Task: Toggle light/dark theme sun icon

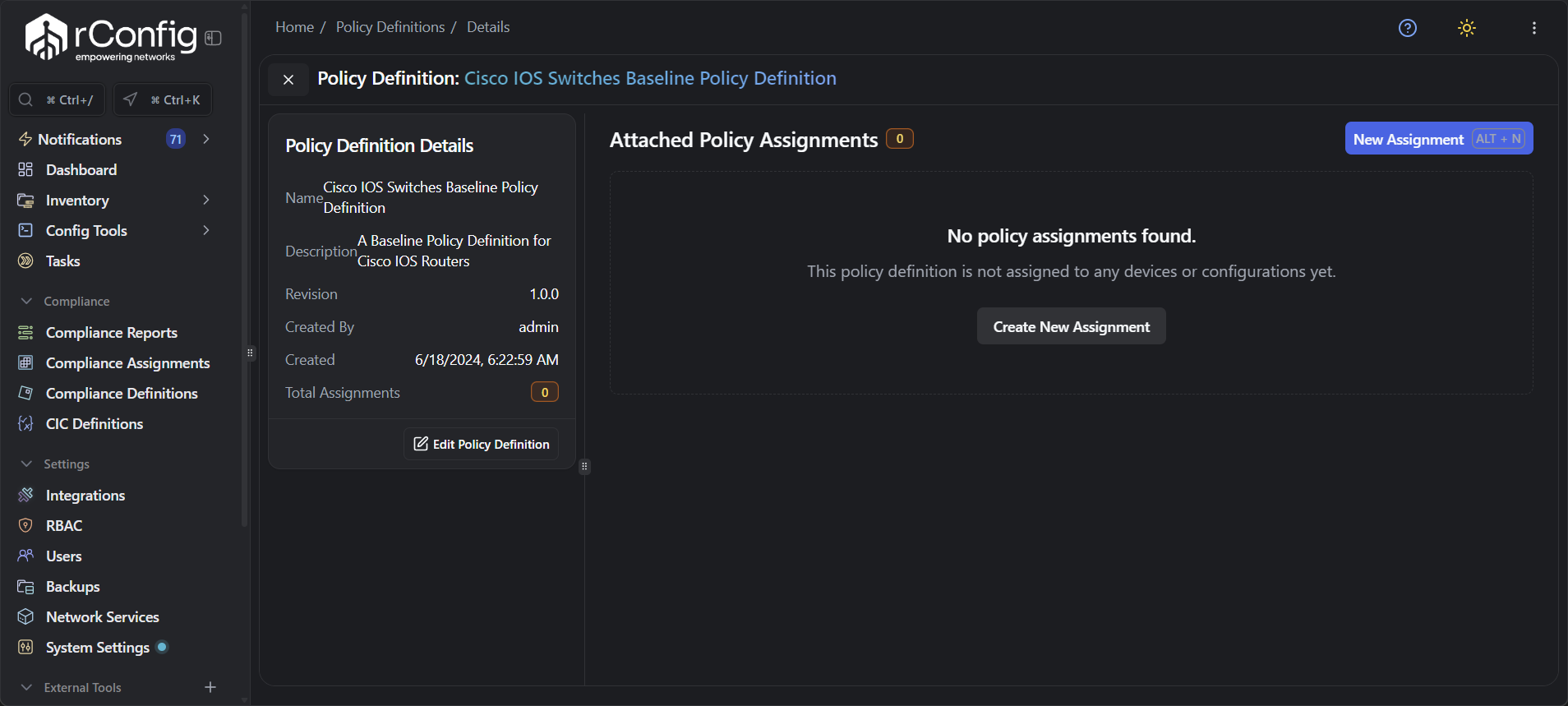Action: 1467,28
